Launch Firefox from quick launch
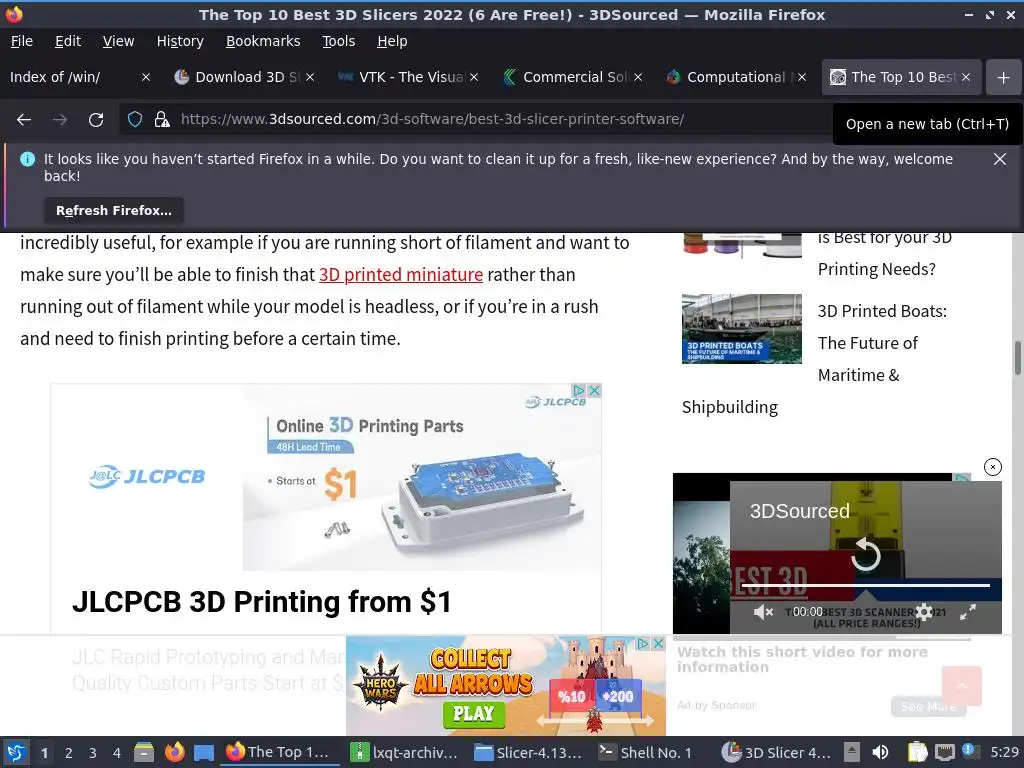Screen dimensions: 1024x768 click(x=174, y=752)
